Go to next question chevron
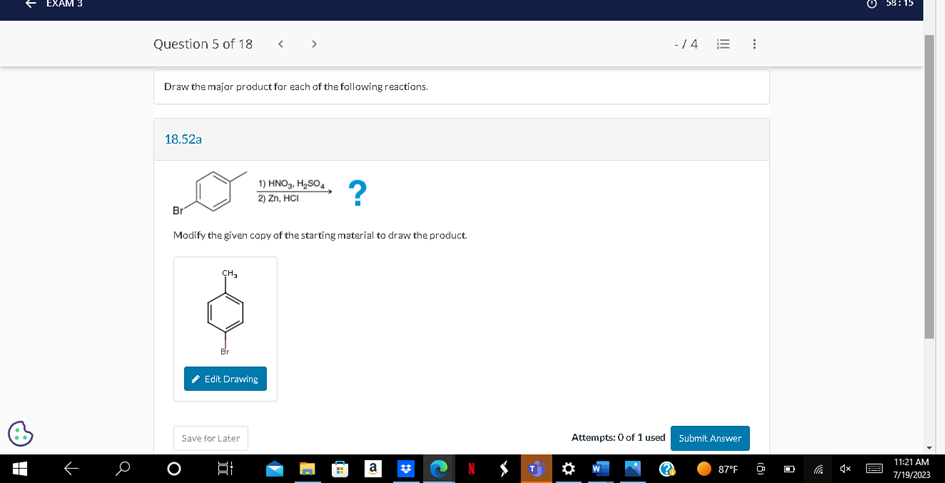The height and width of the screenshot is (483, 945). pyautogui.click(x=314, y=44)
